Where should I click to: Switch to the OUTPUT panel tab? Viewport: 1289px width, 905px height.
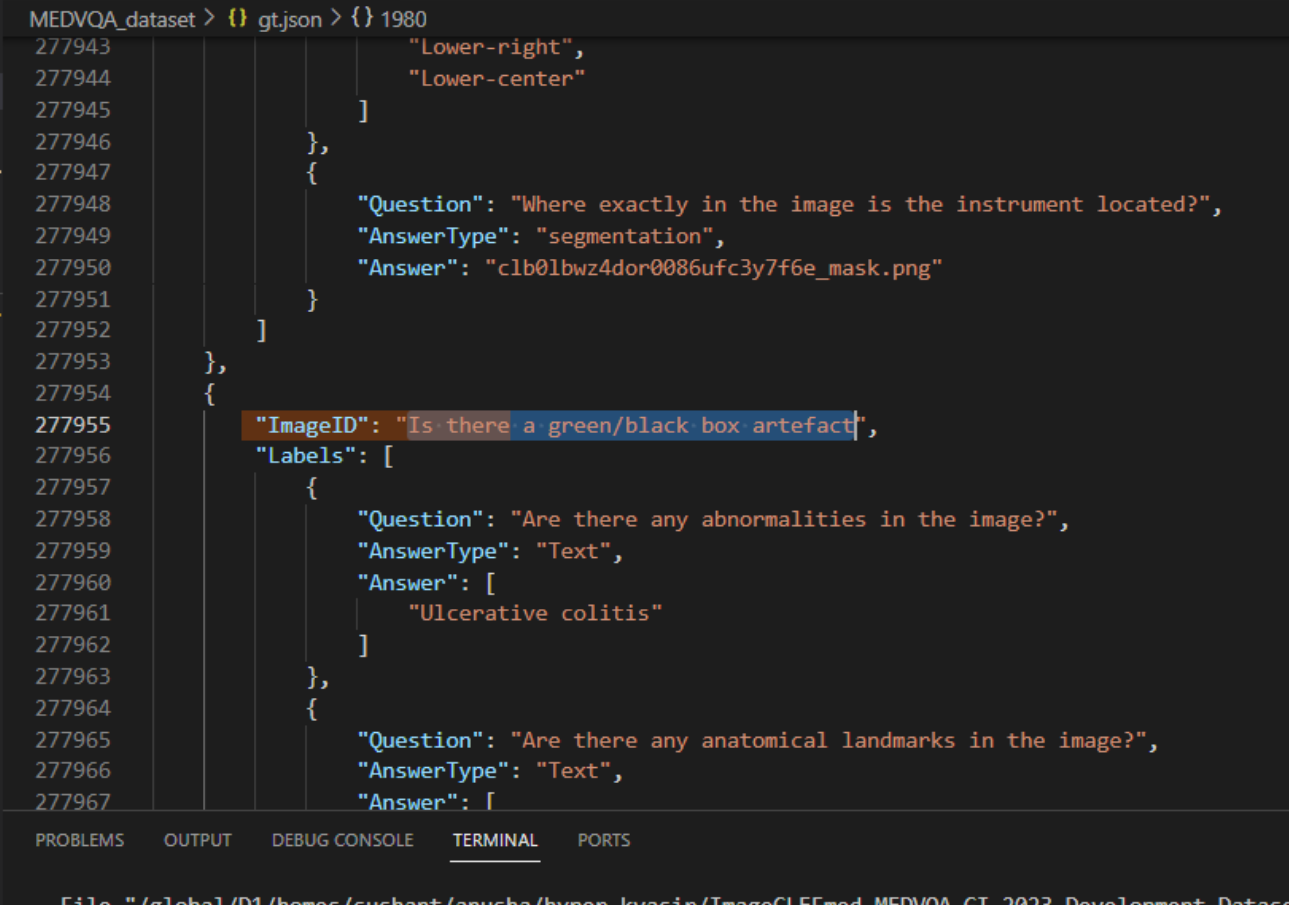pos(197,840)
